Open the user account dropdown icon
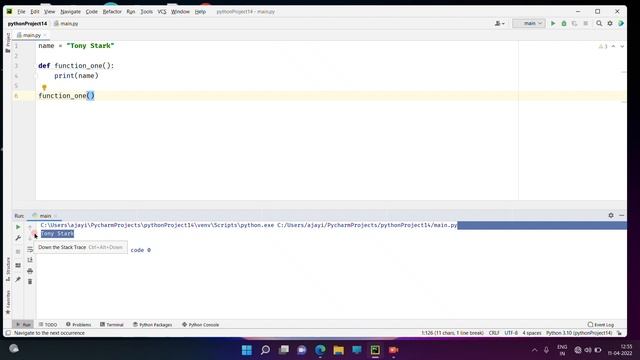 coord(500,24)
